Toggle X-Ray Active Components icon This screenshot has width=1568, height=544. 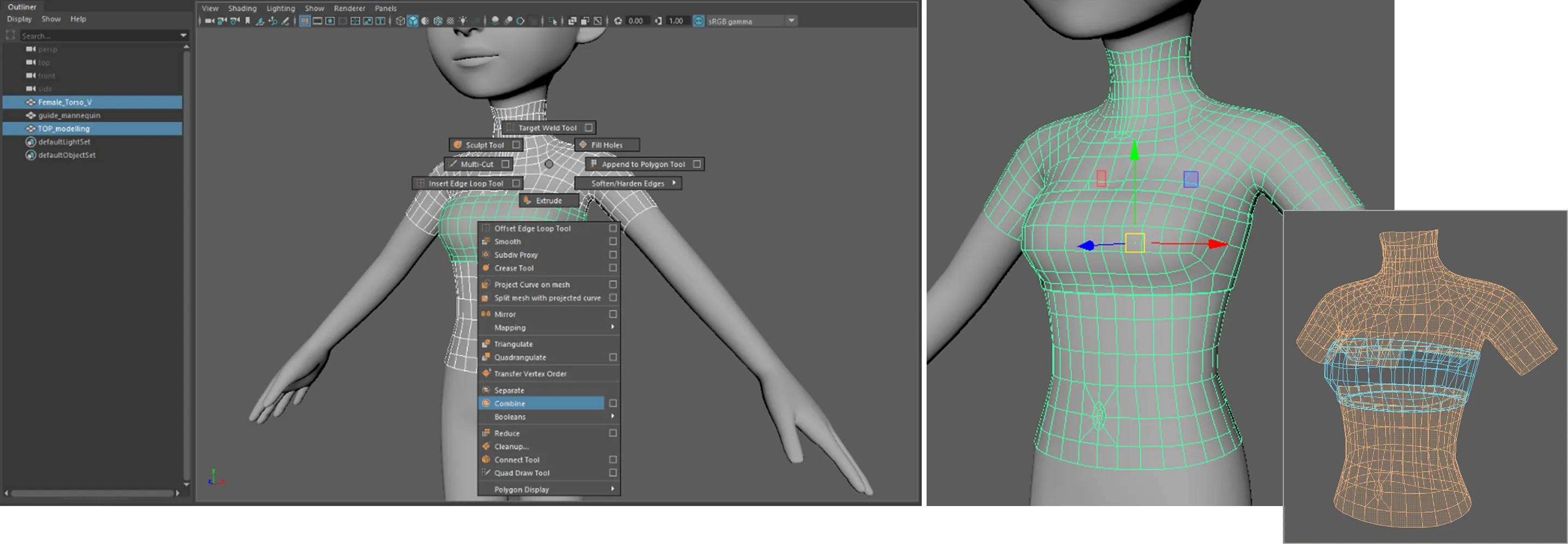pyautogui.click(x=585, y=21)
